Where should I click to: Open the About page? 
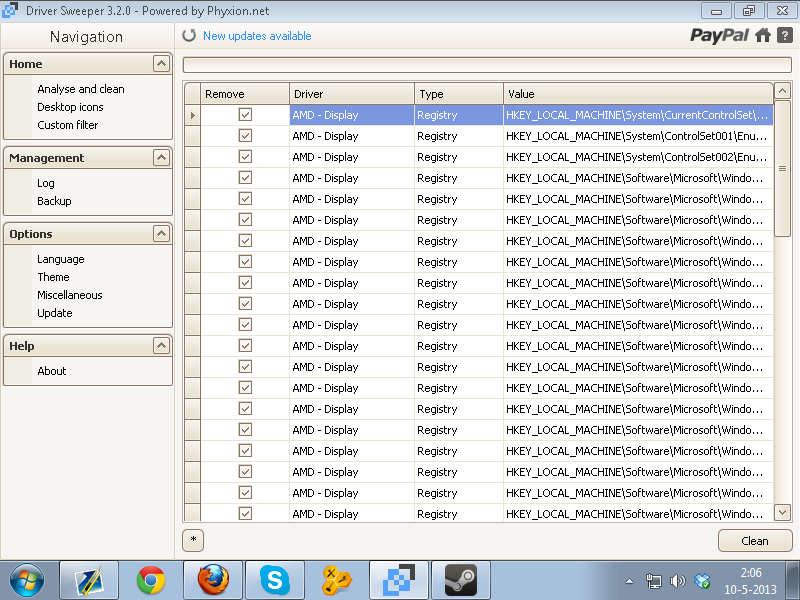52,371
